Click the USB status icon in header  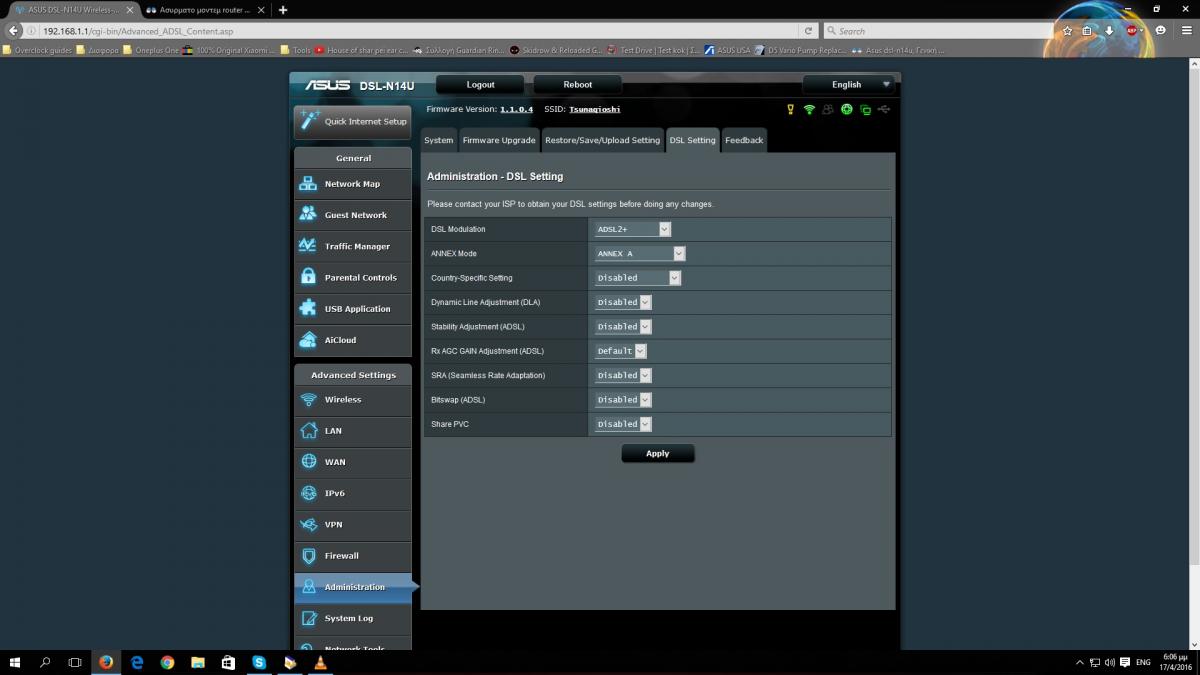pos(883,110)
